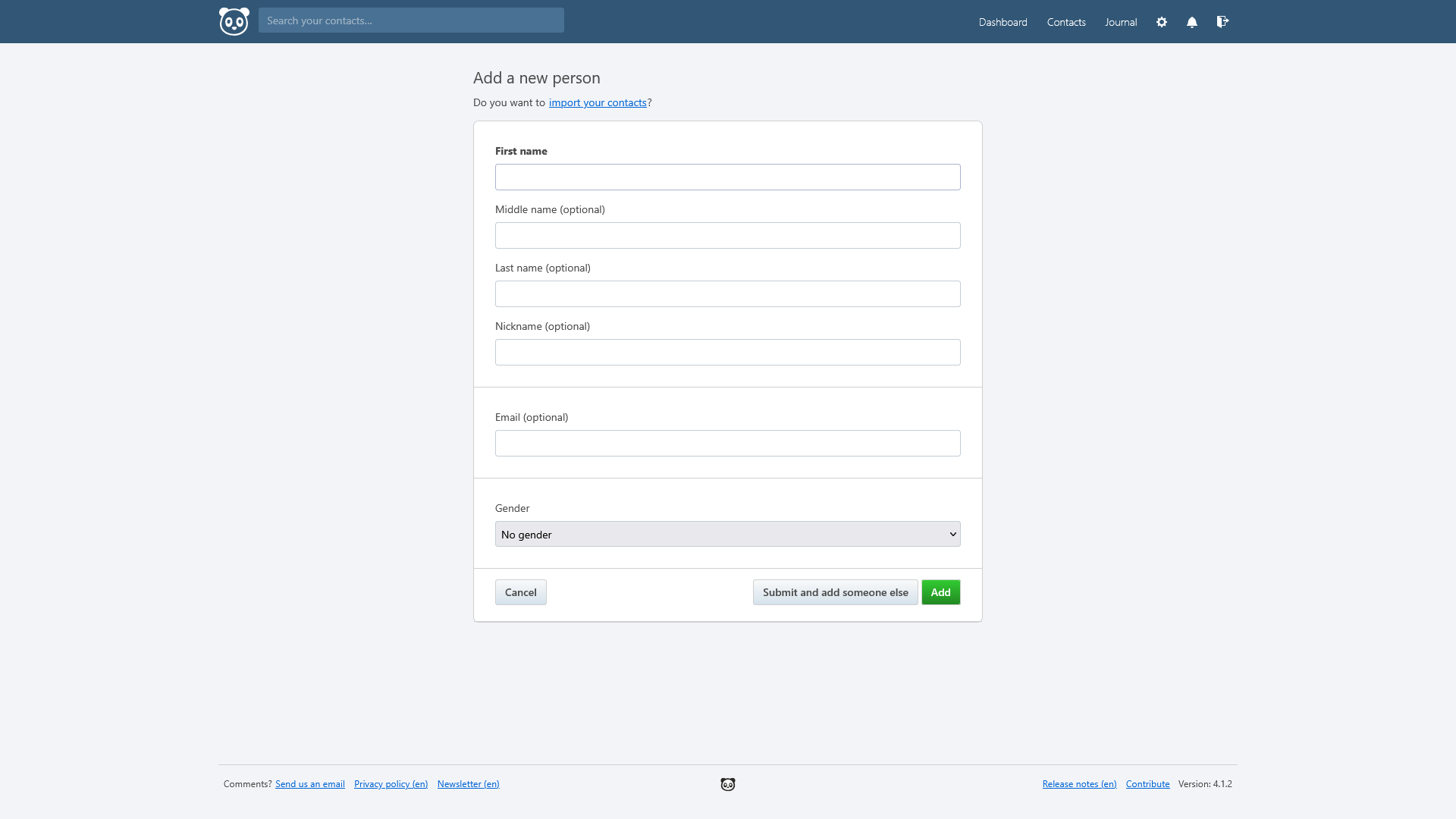Open the Release notes link
This screenshot has height=819, width=1456.
[x=1079, y=784]
